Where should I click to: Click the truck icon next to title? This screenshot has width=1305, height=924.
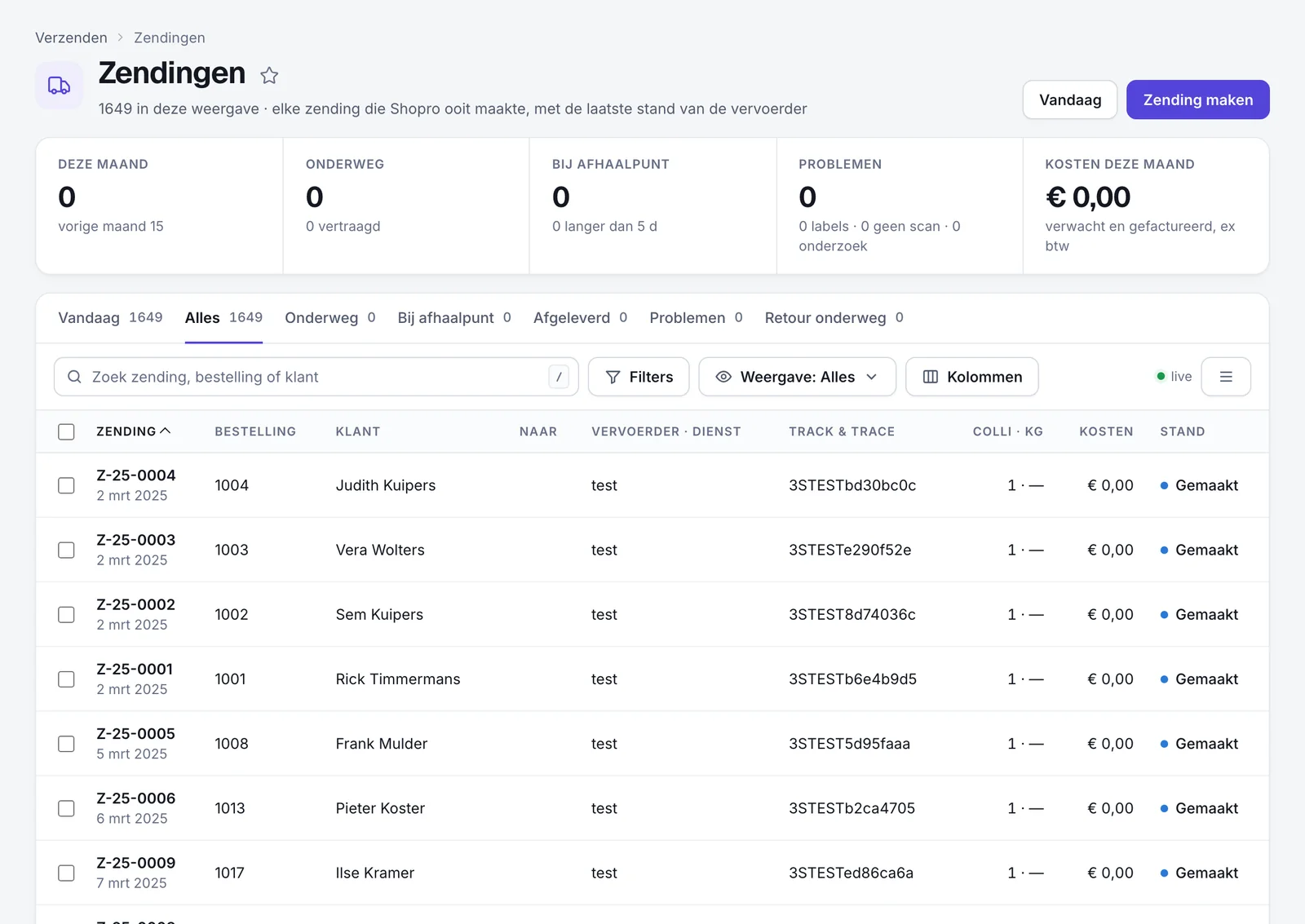point(59,86)
